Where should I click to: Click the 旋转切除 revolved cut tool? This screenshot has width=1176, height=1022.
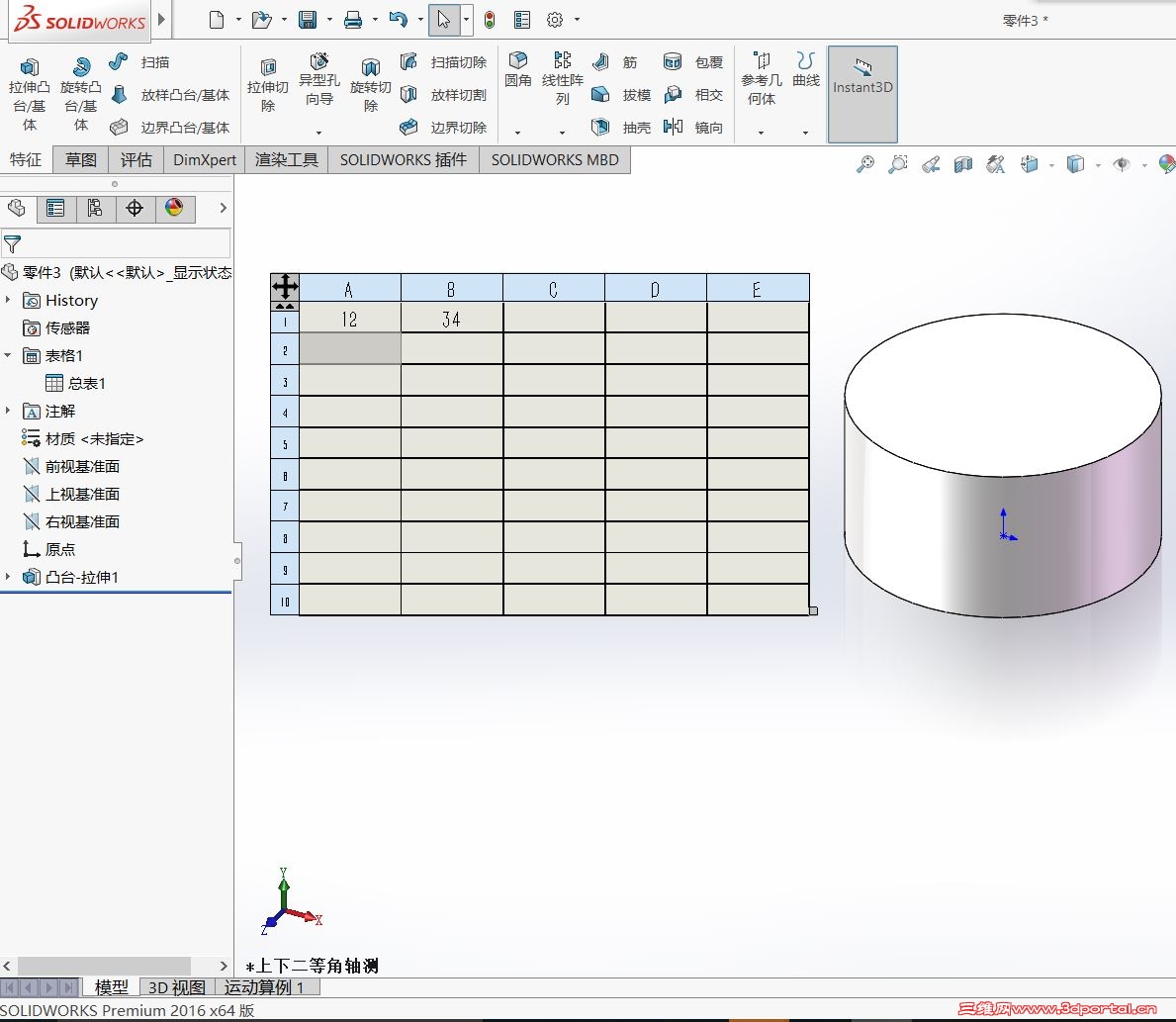[371, 85]
